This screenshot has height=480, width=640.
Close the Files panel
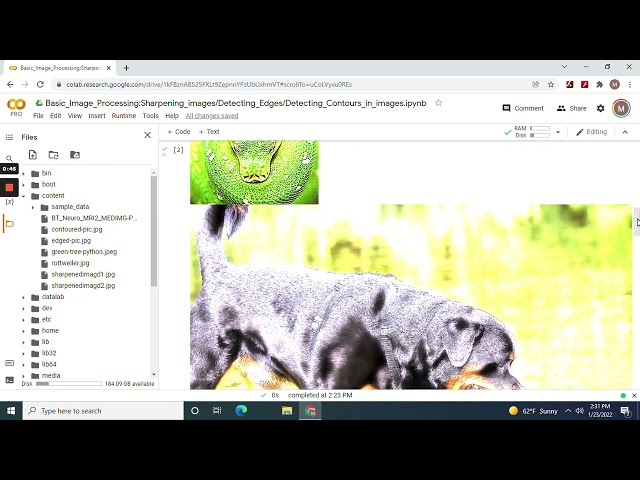tap(148, 135)
